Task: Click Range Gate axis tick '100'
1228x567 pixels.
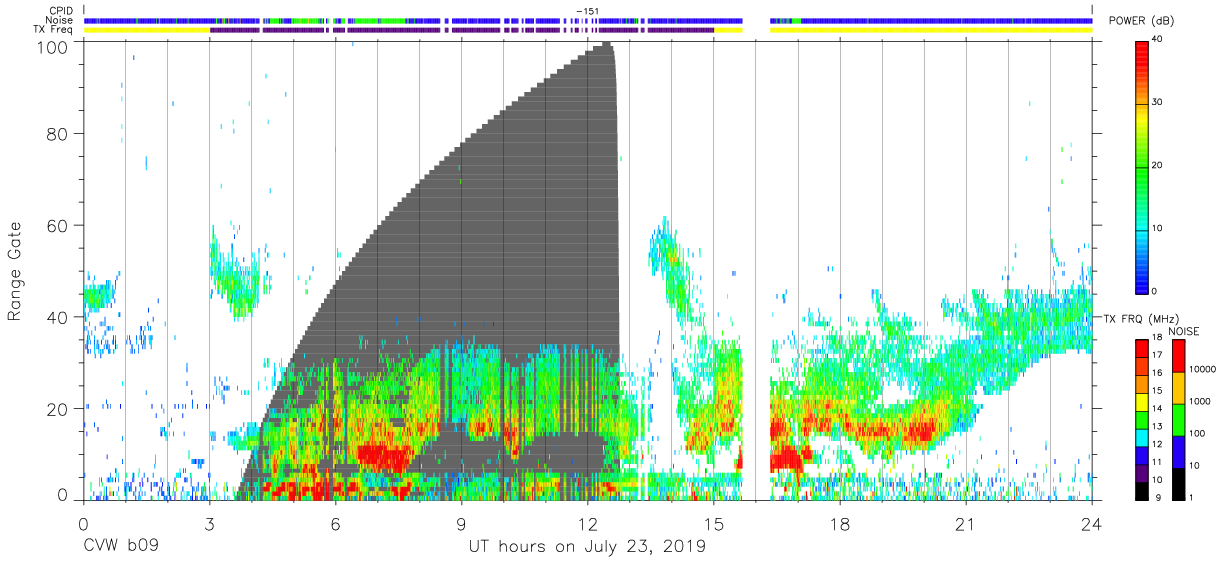Action: coord(54,46)
